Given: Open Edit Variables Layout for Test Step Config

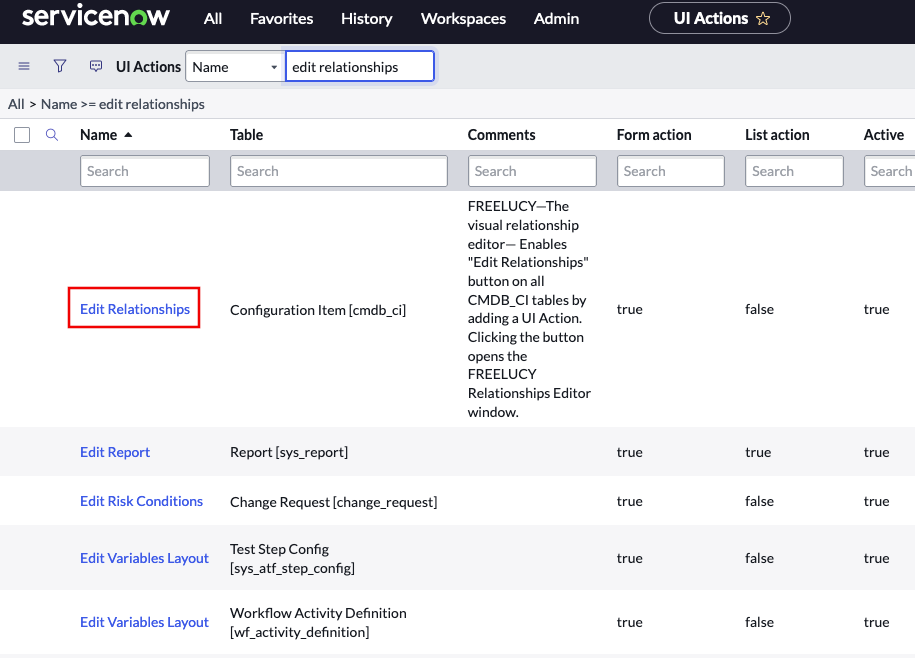Looking at the screenshot, I should pyautogui.click(x=144, y=558).
